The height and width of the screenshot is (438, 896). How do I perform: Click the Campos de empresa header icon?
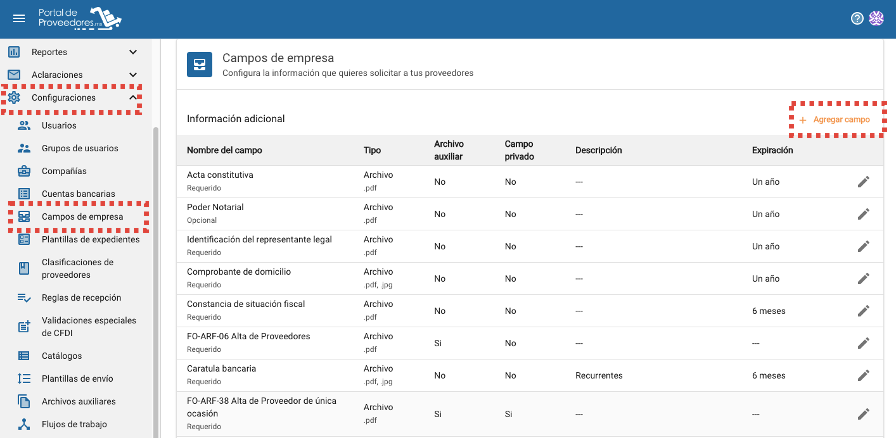[199, 65]
